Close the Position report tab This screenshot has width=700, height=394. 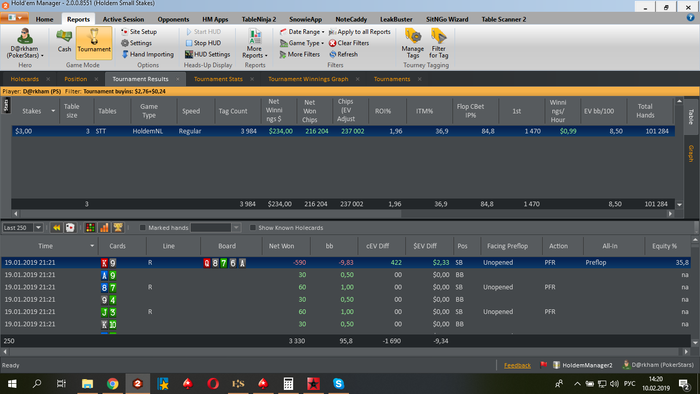click(96, 79)
